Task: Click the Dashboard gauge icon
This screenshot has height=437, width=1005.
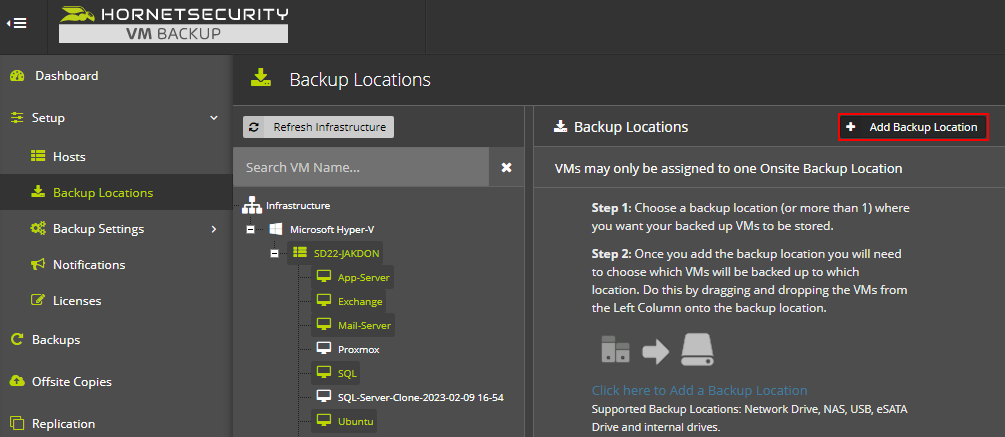Action: tap(17, 76)
